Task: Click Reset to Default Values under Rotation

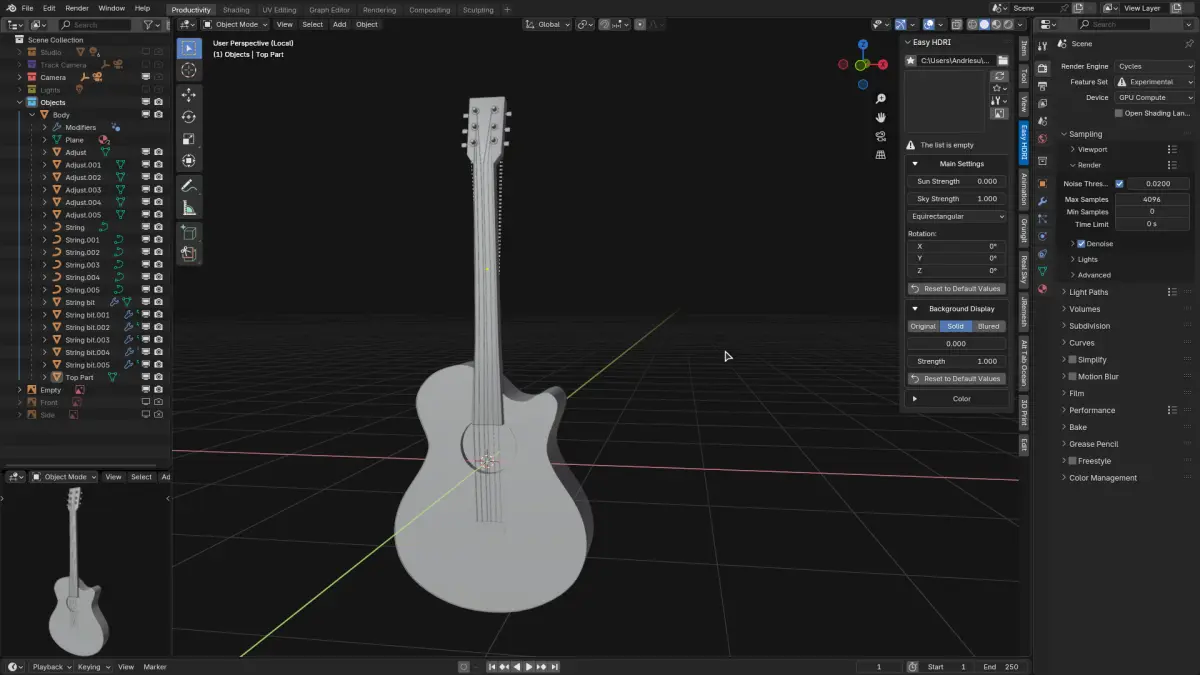Action: pos(957,289)
